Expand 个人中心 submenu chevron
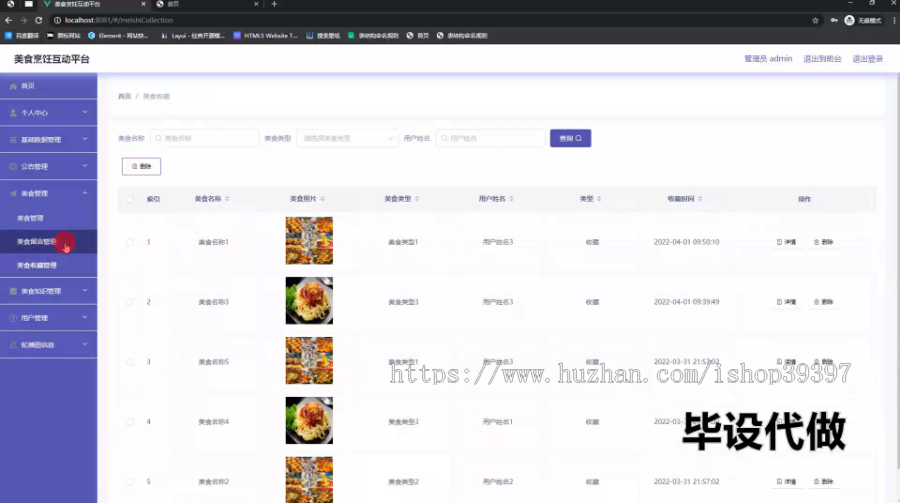900x503 pixels. 85,113
